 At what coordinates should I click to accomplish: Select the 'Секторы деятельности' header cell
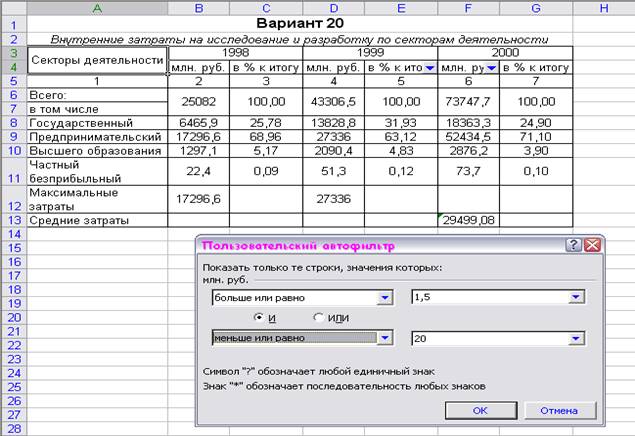pyautogui.click(x=97, y=60)
